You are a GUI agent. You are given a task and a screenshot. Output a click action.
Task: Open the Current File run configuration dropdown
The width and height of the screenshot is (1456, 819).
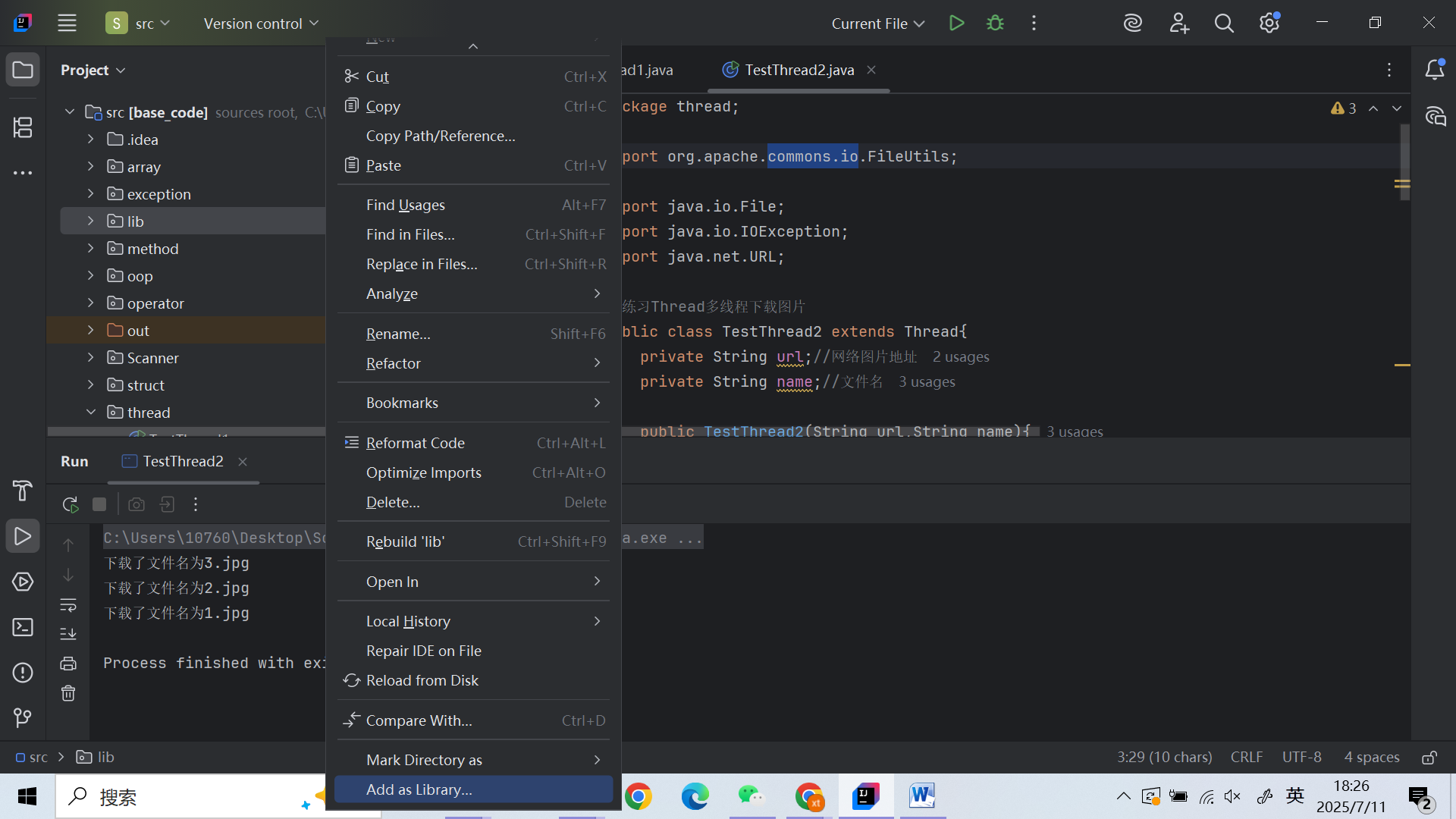pyautogui.click(x=877, y=24)
